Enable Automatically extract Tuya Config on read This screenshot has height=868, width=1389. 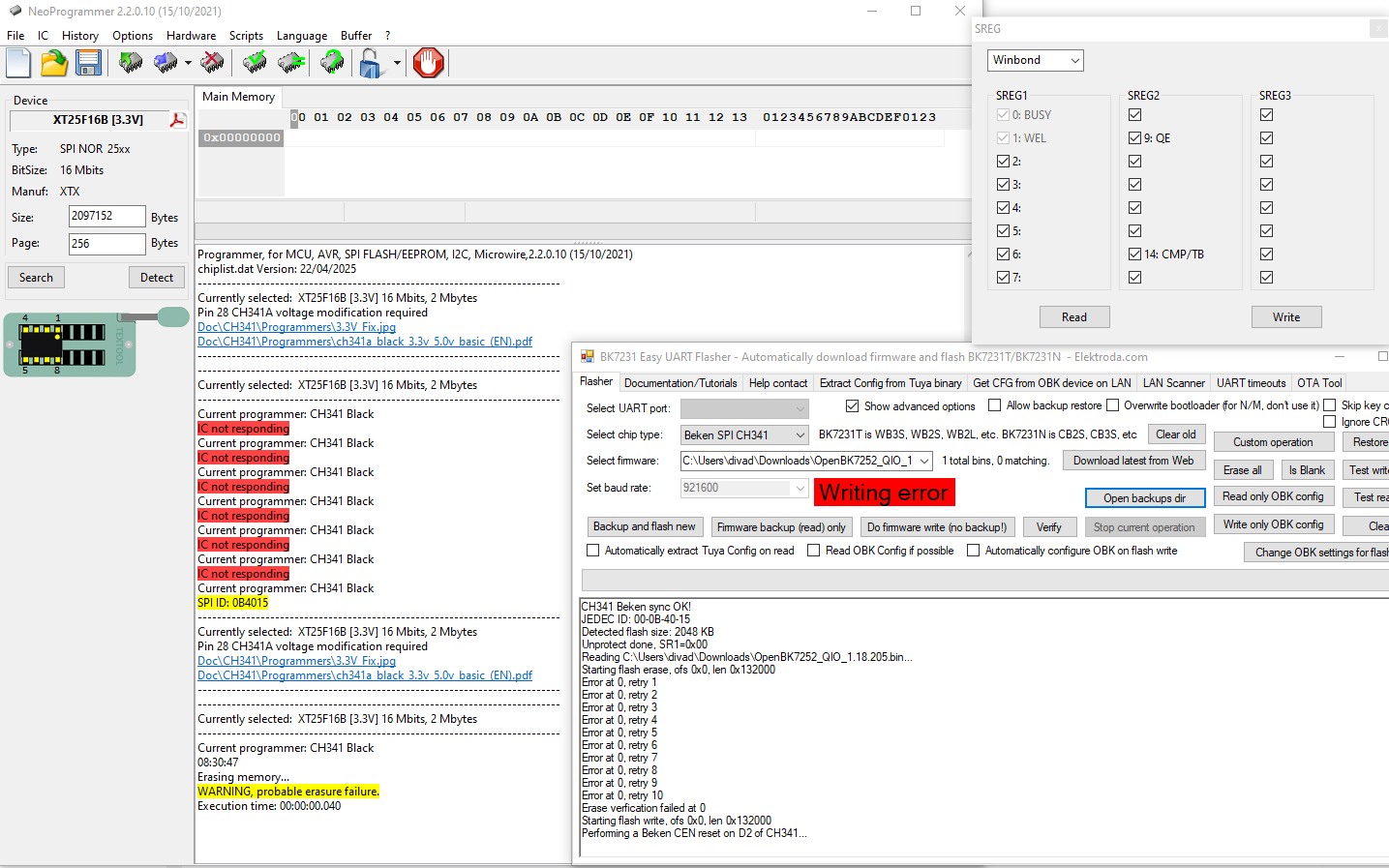click(x=592, y=551)
